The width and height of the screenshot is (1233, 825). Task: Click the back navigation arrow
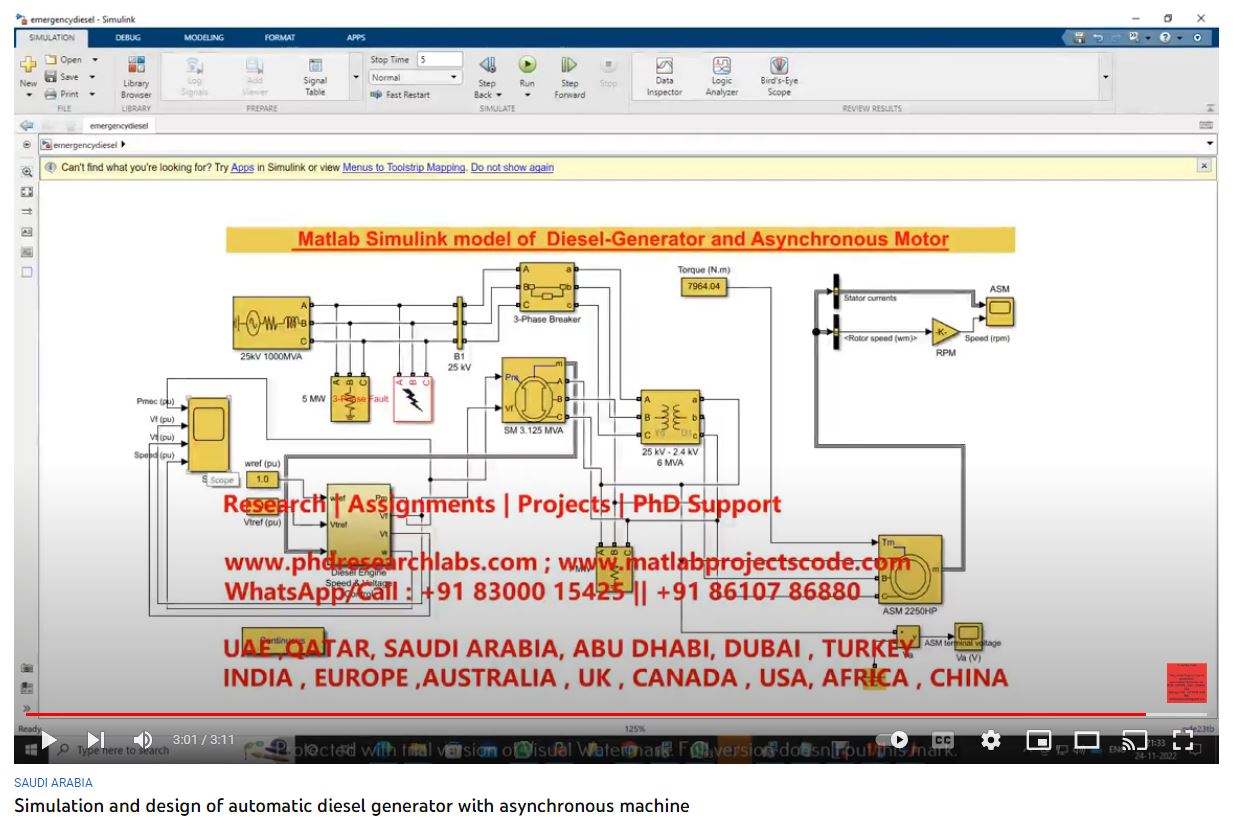coord(27,126)
